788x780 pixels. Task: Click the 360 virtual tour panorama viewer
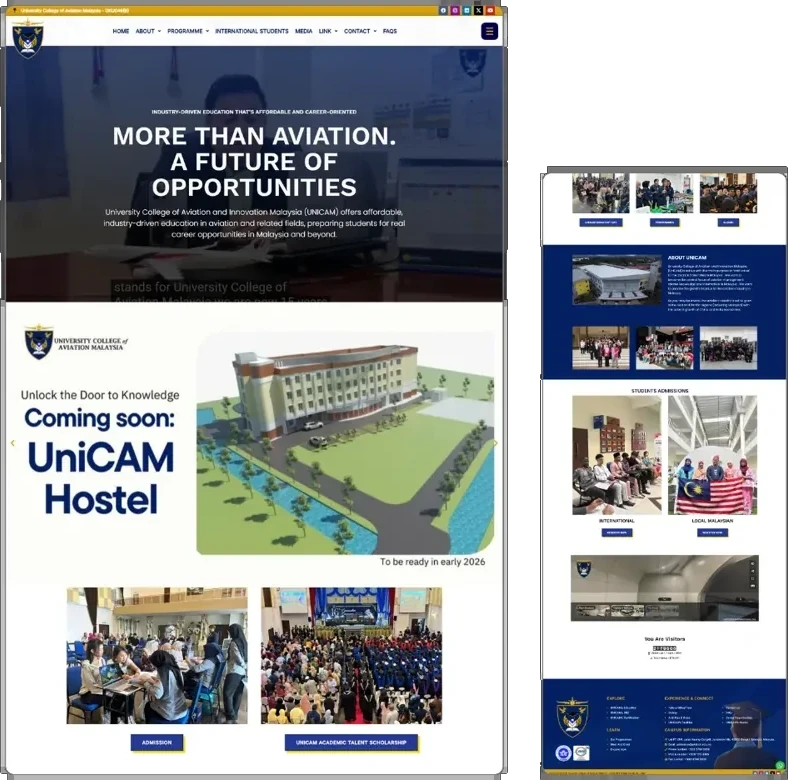pos(664,588)
